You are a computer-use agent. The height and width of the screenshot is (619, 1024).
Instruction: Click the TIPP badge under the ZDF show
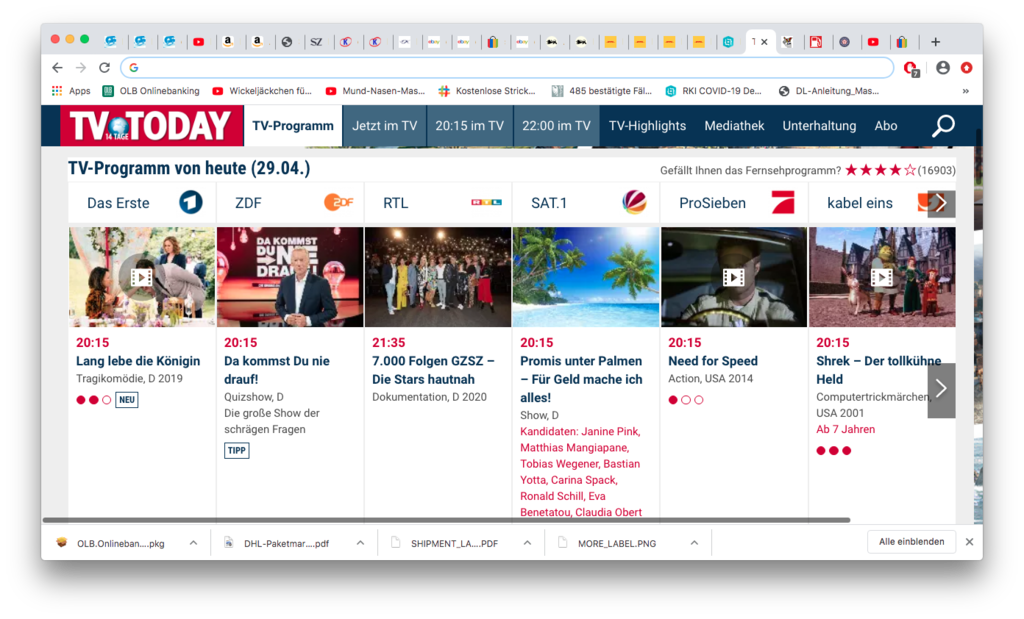236,451
